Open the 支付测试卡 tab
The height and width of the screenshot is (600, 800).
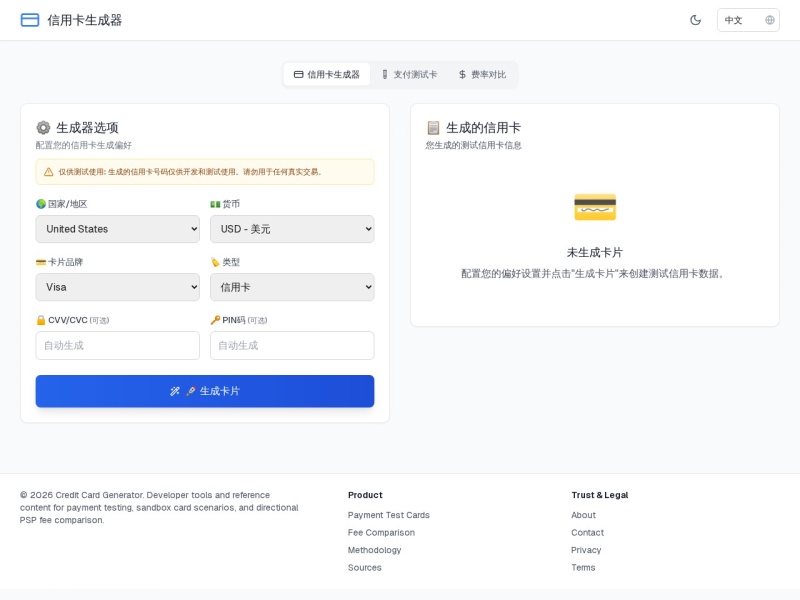410,74
